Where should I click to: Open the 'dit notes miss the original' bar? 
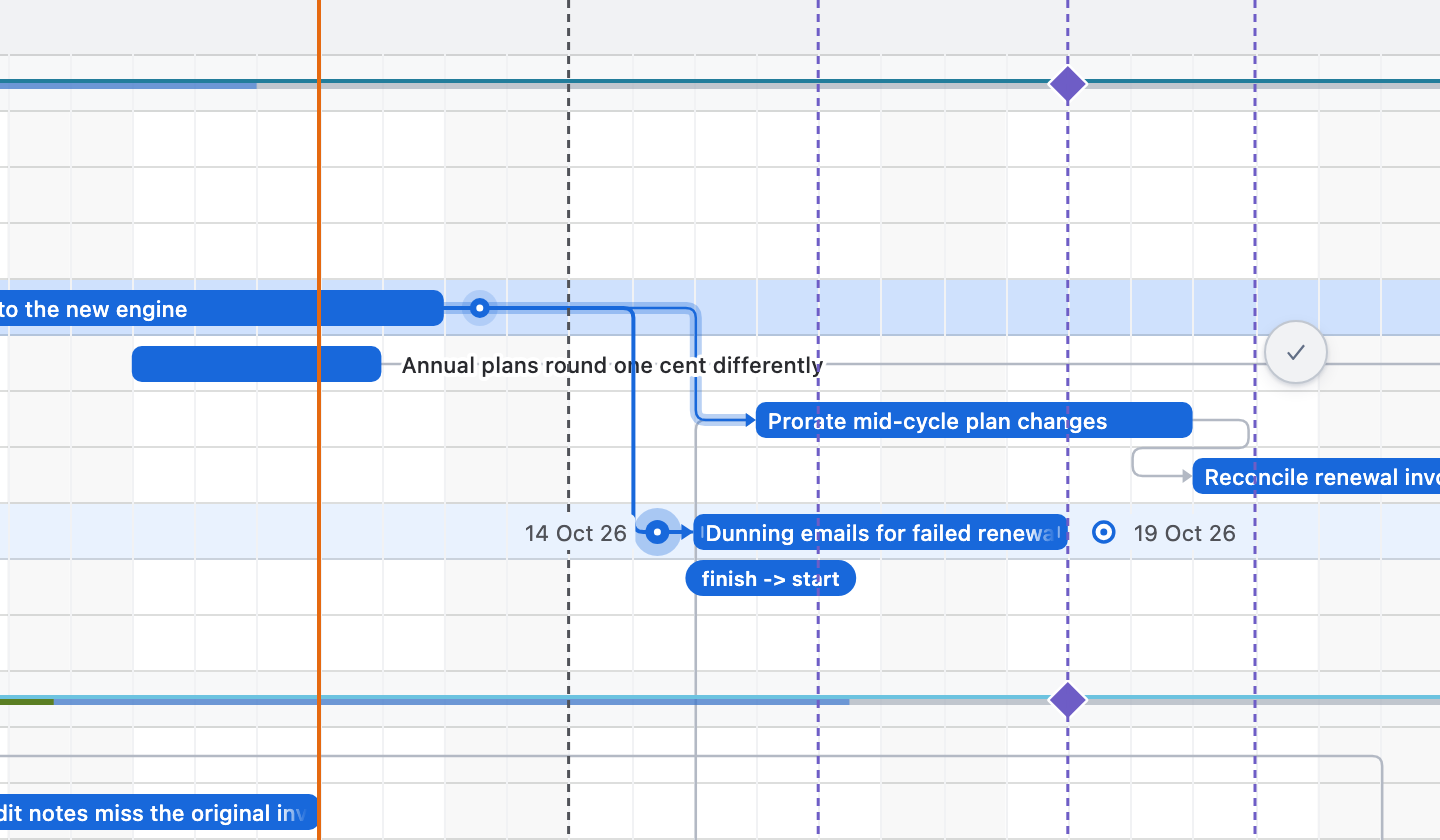coord(159,812)
